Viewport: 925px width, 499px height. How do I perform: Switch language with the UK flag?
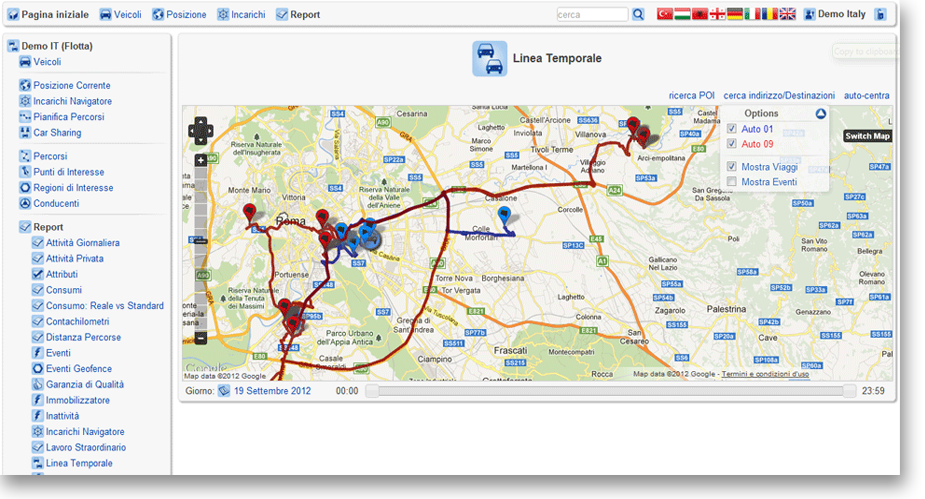[788, 14]
